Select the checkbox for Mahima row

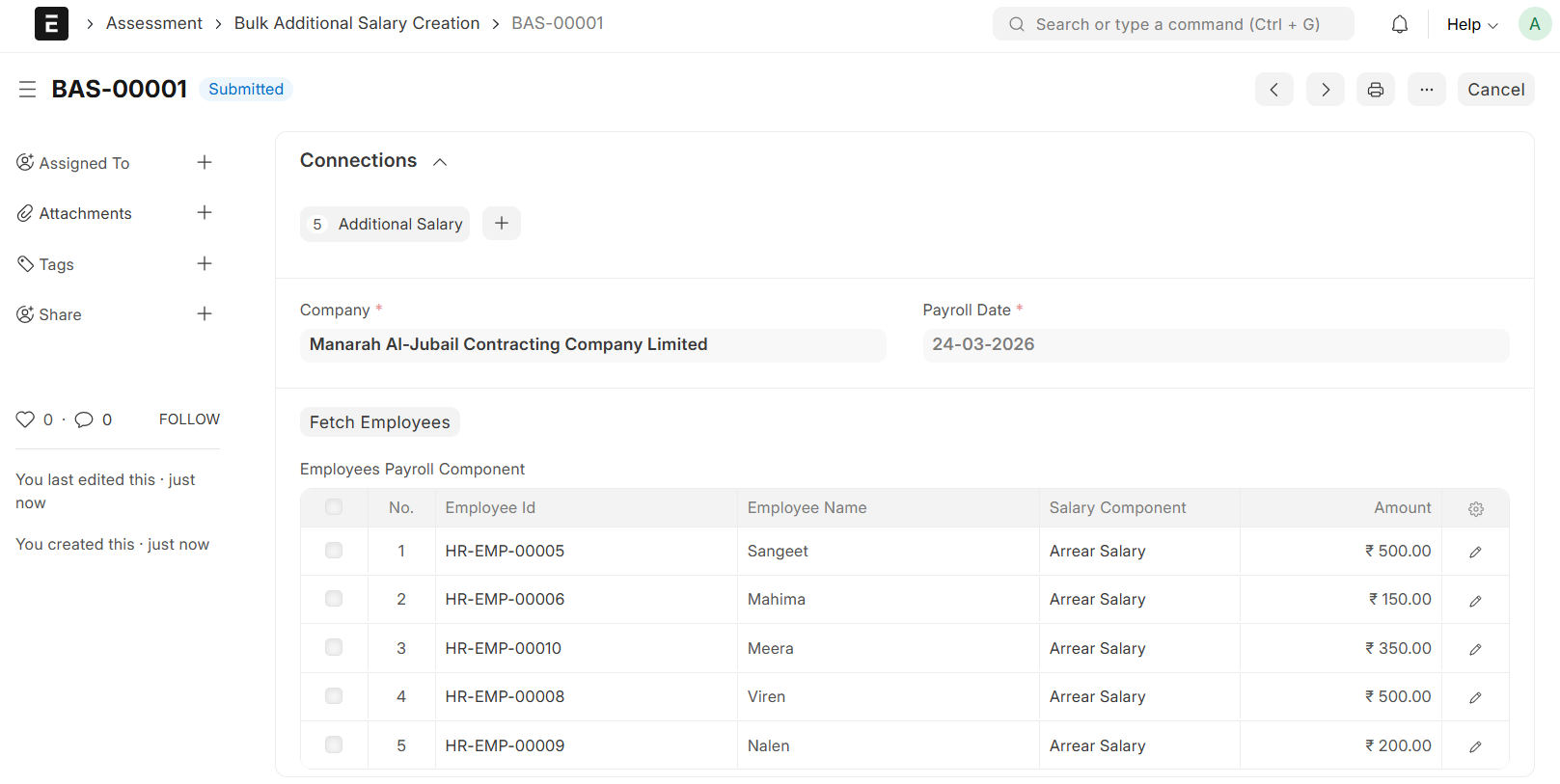[x=334, y=599]
